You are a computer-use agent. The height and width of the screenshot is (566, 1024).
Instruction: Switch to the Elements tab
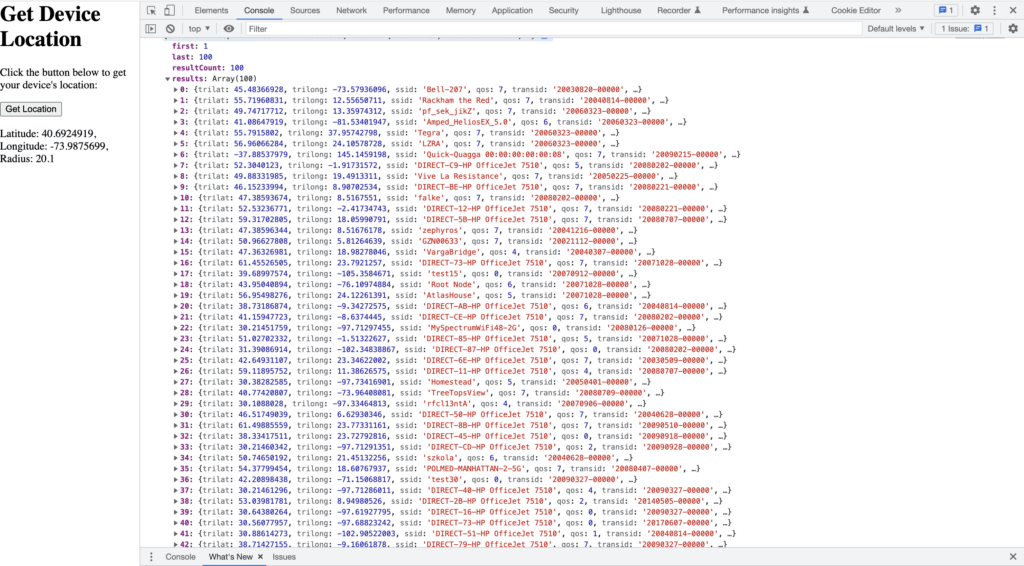pyautogui.click(x=211, y=10)
